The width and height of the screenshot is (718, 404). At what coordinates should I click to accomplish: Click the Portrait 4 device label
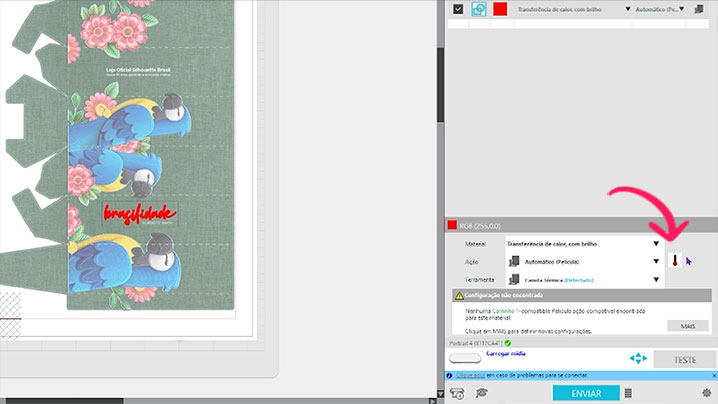pos(475,343)
